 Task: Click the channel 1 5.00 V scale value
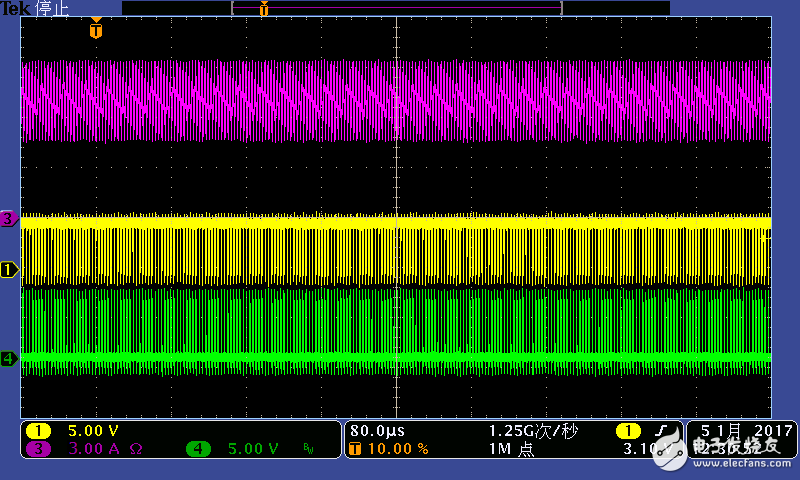pos(91,431)
